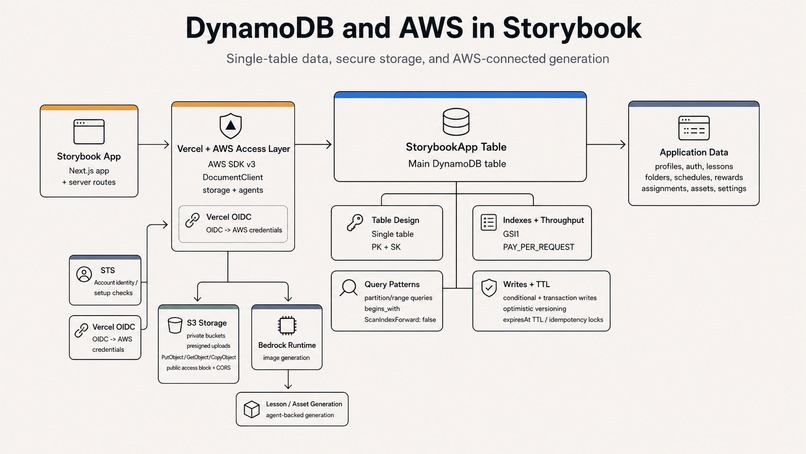The width and height of the screenshot is (806, 454).
Task: Click the 'image generation' caption
Action: pyautogui.click(x=286, y=358)
